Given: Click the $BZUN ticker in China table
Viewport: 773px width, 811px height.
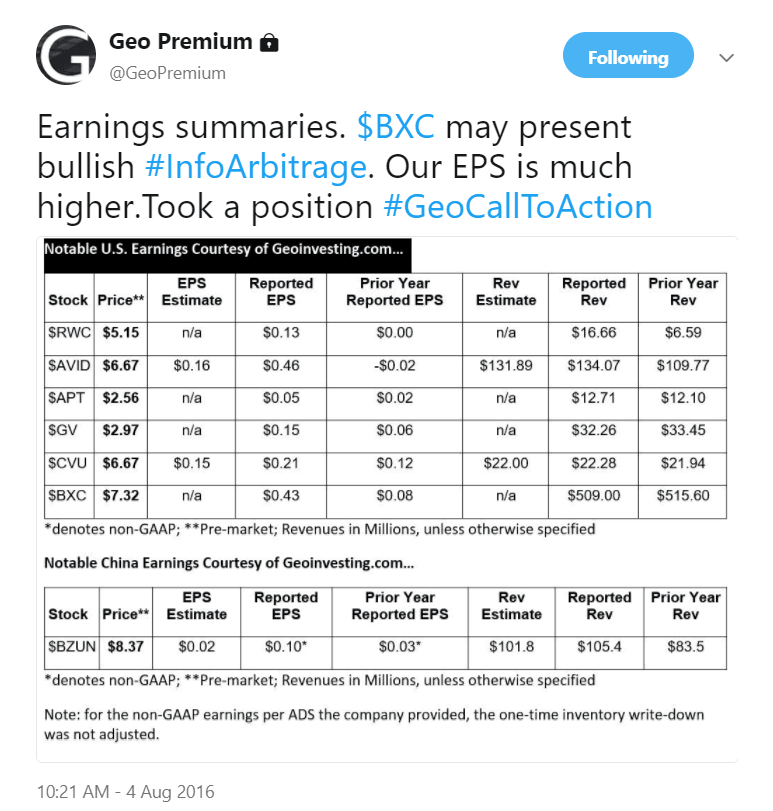Looking at the screenshot, I should pos(71,647).
